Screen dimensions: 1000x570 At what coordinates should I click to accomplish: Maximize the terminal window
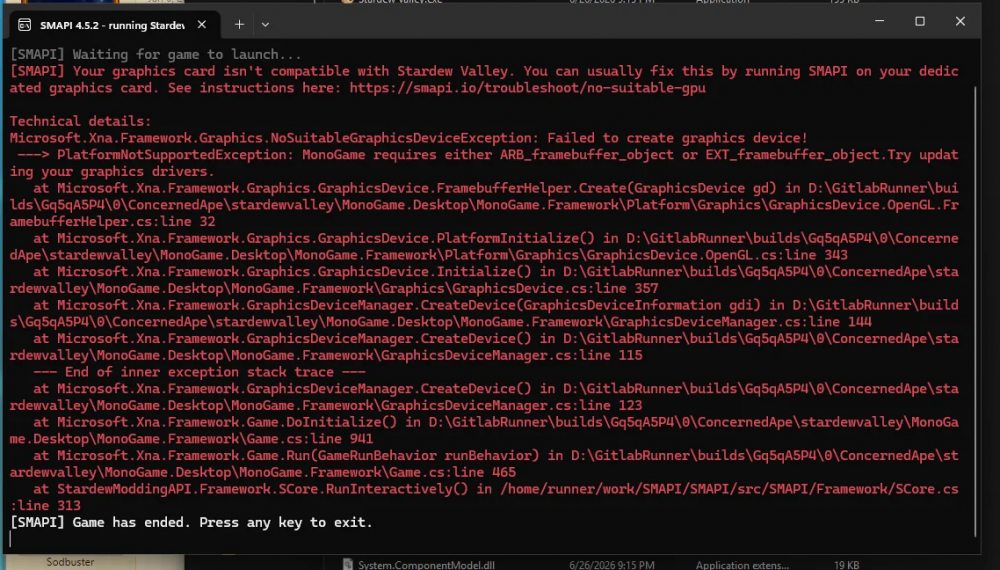pos(920,21)
